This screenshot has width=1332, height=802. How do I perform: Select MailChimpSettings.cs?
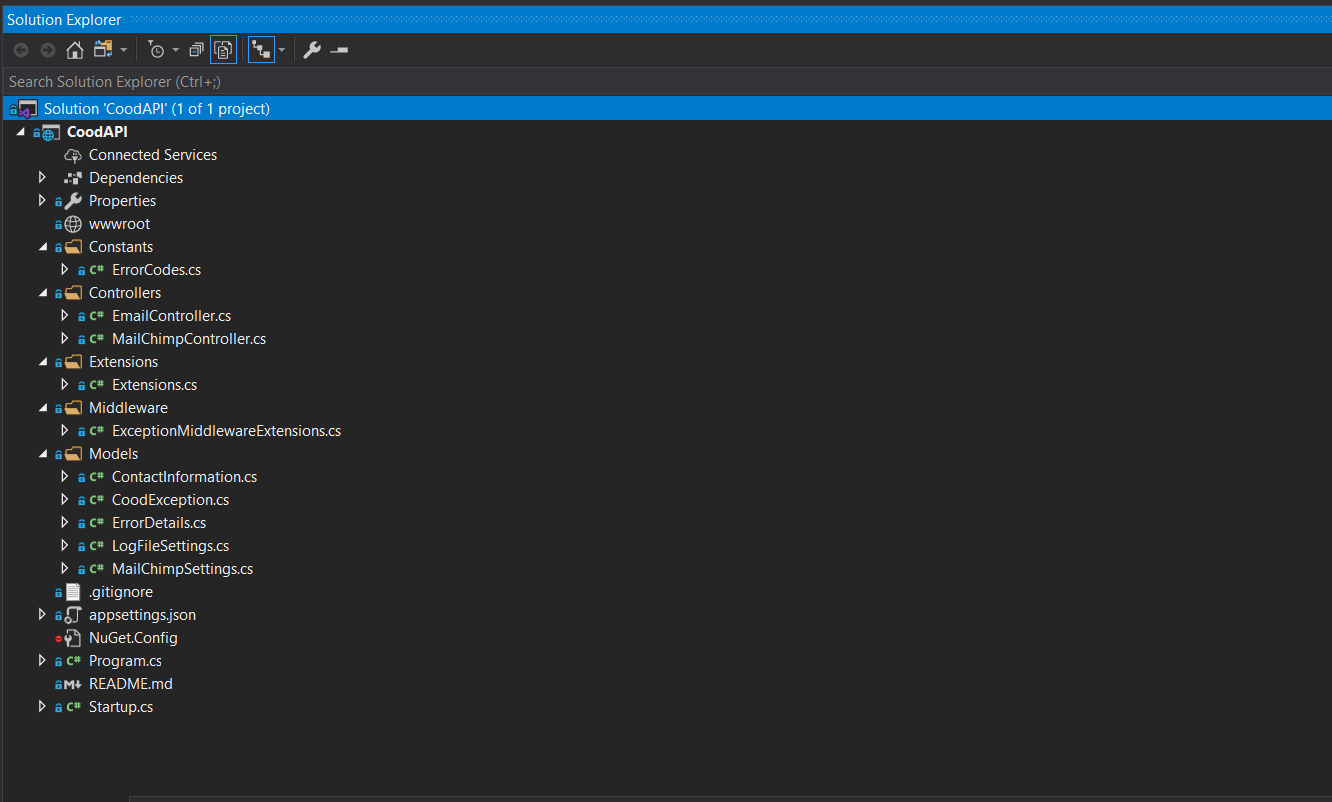182,569
